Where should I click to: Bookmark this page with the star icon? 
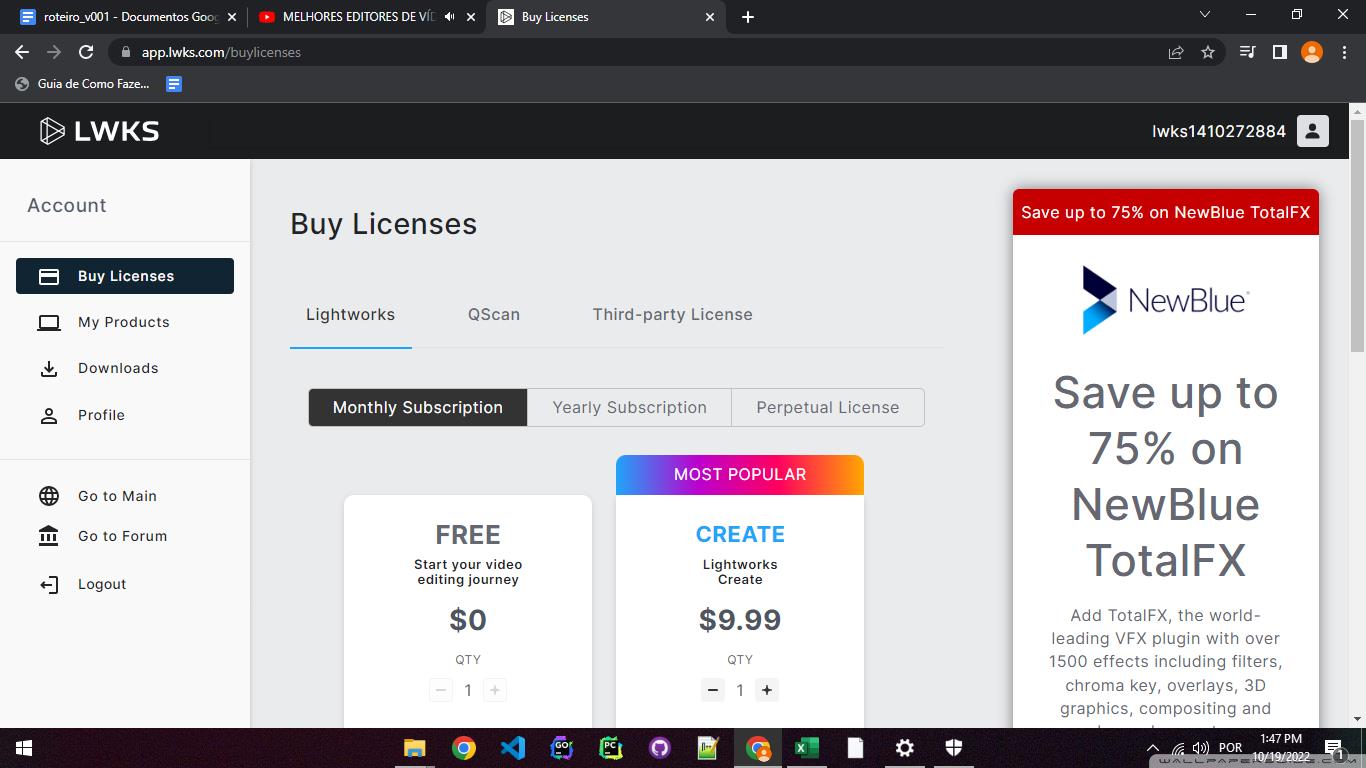tap(1208, 52)
